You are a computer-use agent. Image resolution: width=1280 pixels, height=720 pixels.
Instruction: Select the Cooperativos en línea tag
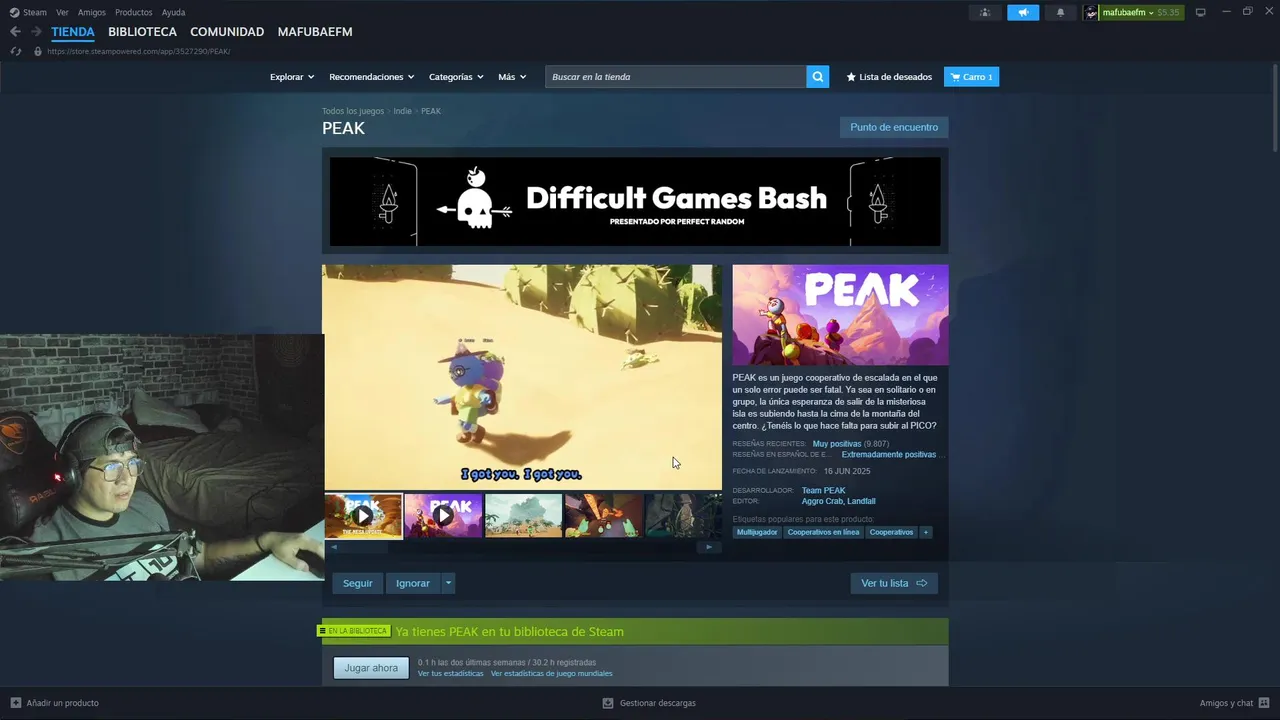click(823, 532)
